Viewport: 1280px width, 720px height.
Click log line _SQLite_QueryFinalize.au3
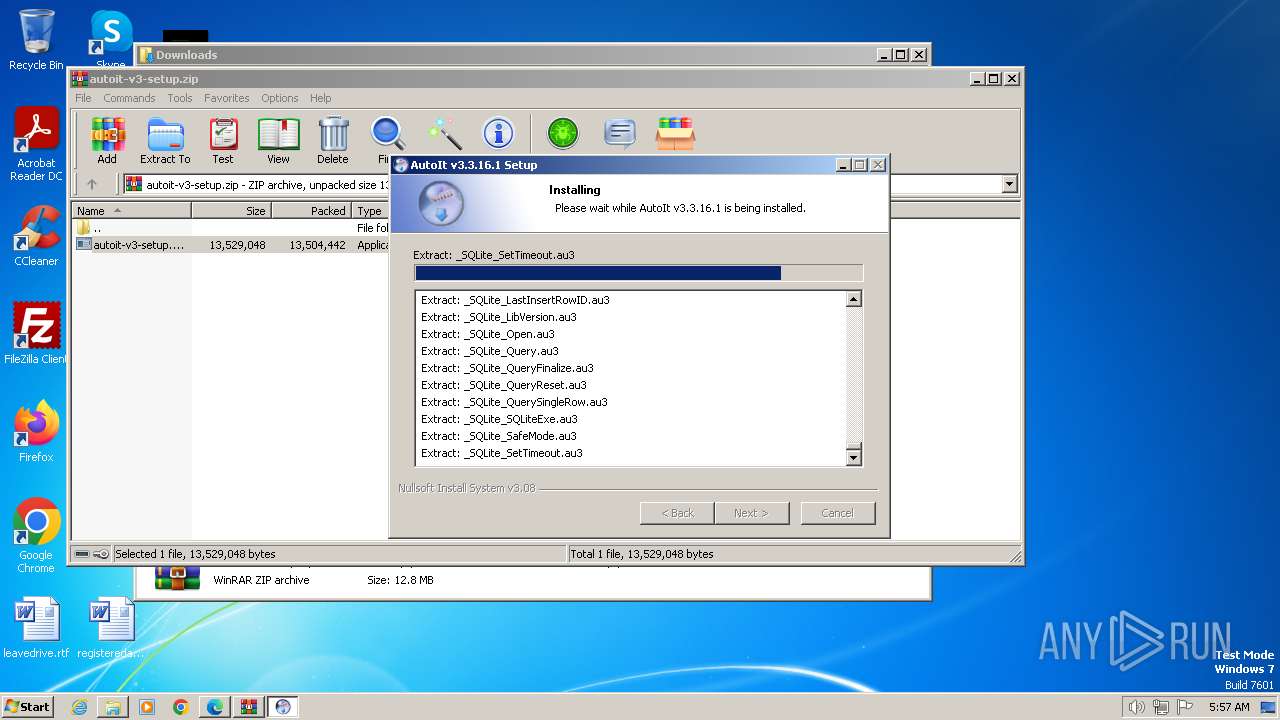tap(507, 368)
